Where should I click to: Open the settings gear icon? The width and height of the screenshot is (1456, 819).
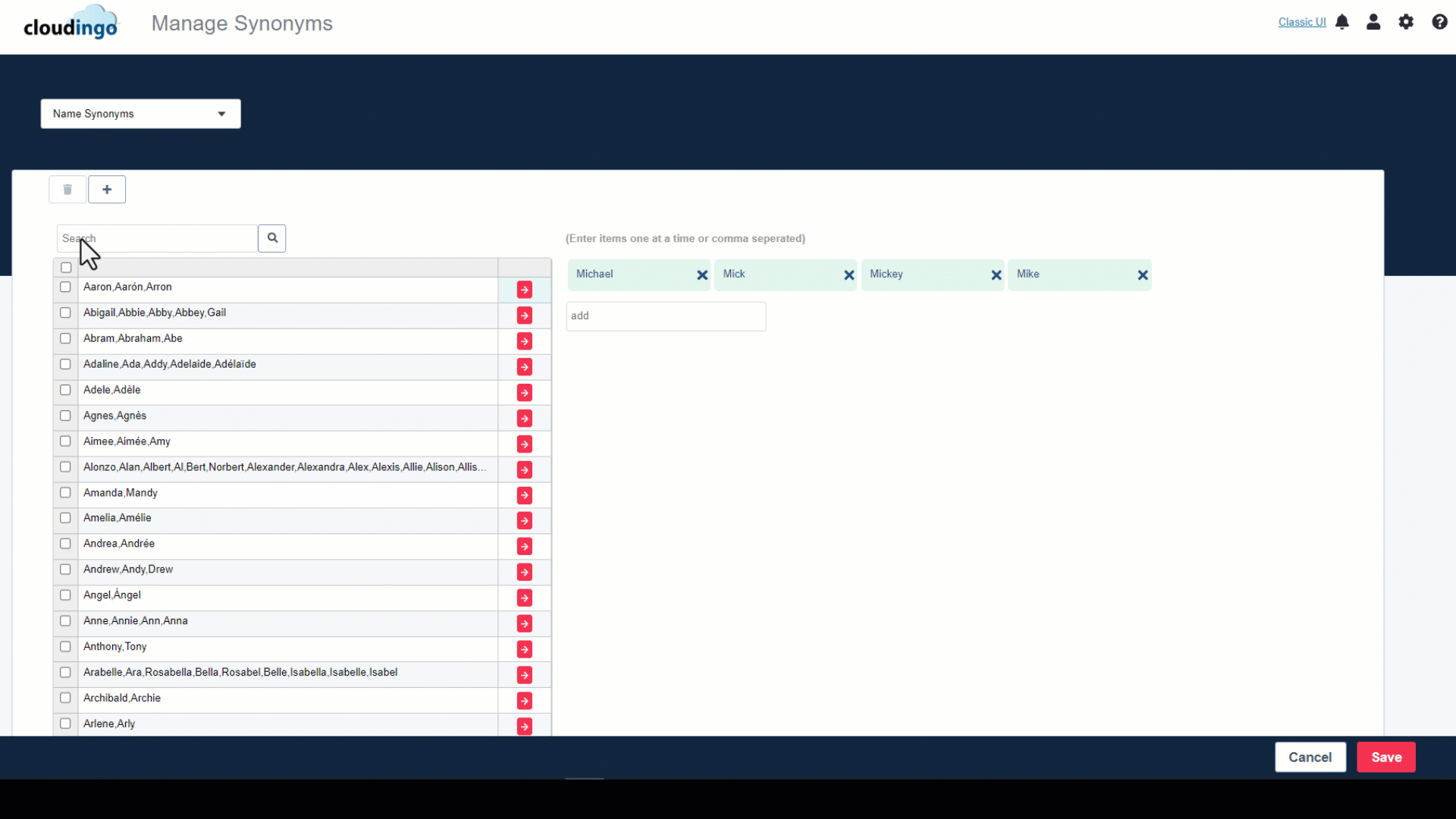pyautogui.click(x=1406, y=22)
